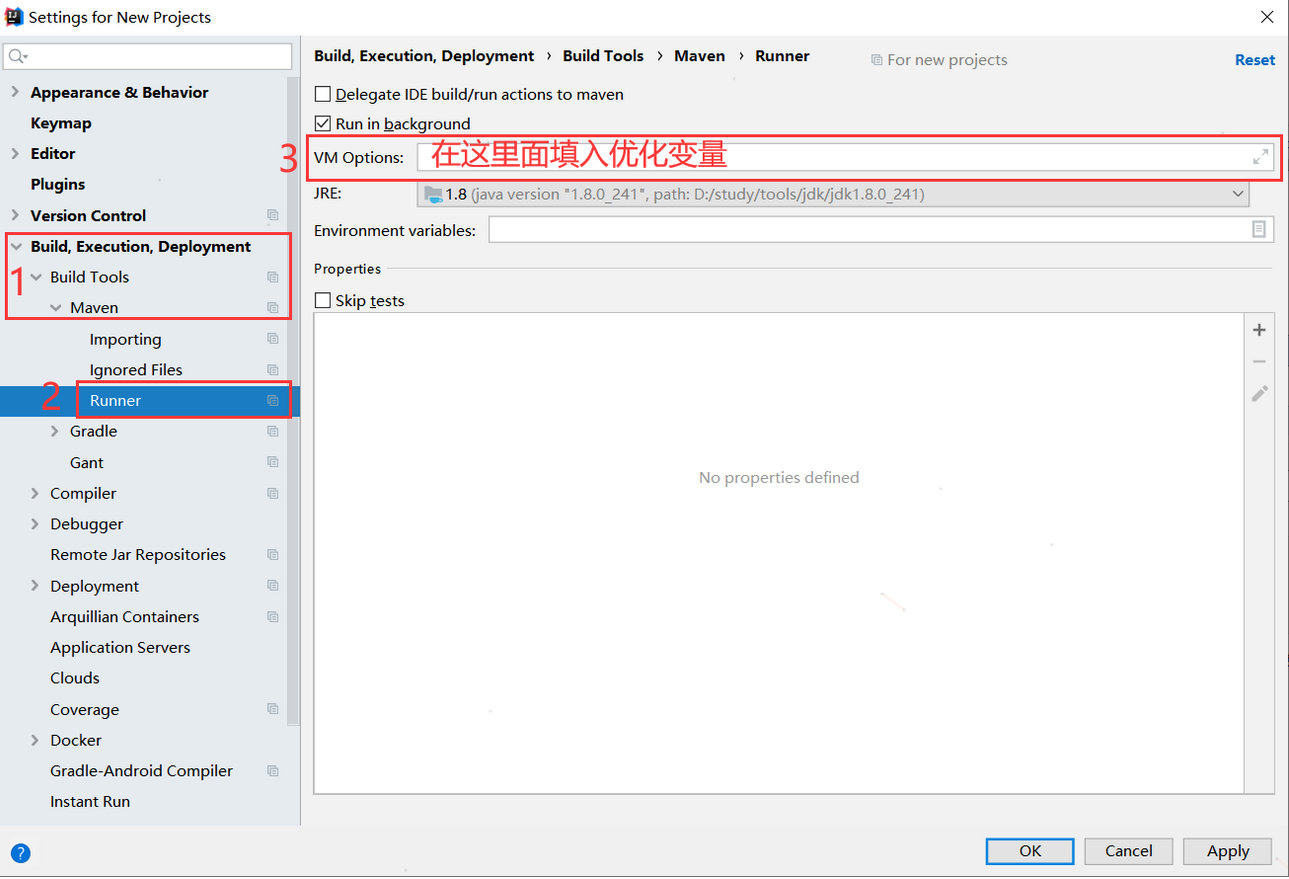Click the pencil icon to edit properties
Screen dimensions: 1289x879
click(x=1259, y=393)
